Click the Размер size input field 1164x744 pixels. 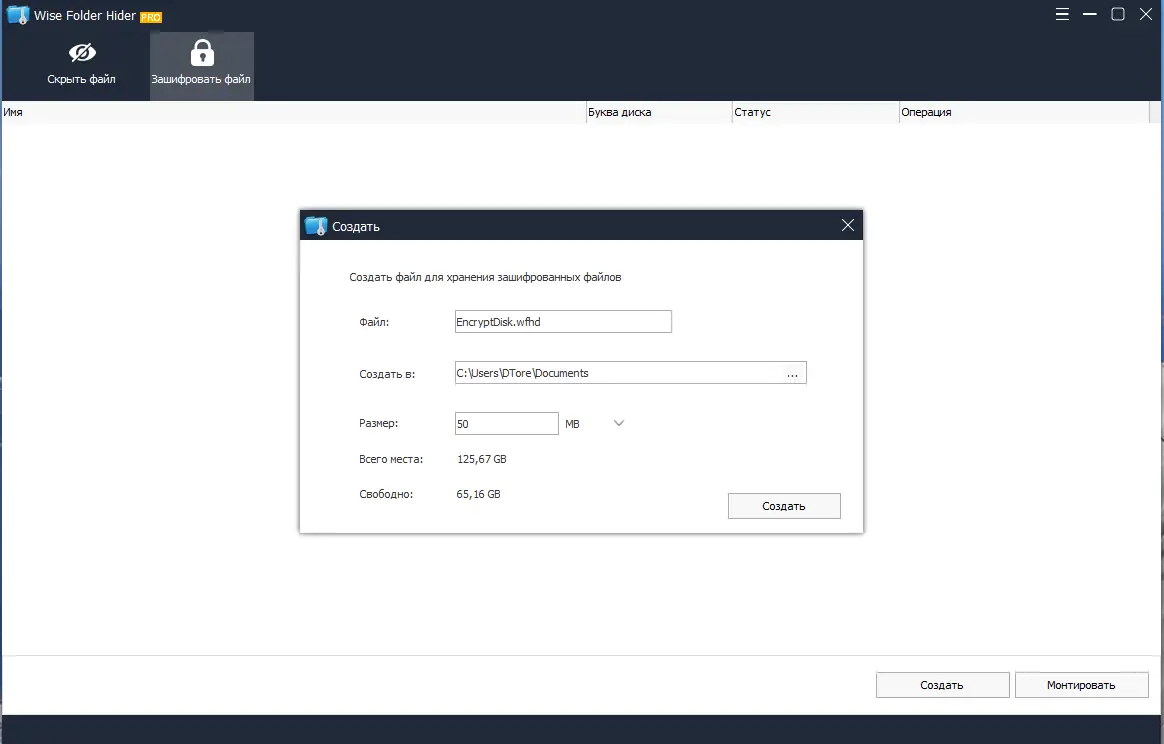(x=506, y=423)
